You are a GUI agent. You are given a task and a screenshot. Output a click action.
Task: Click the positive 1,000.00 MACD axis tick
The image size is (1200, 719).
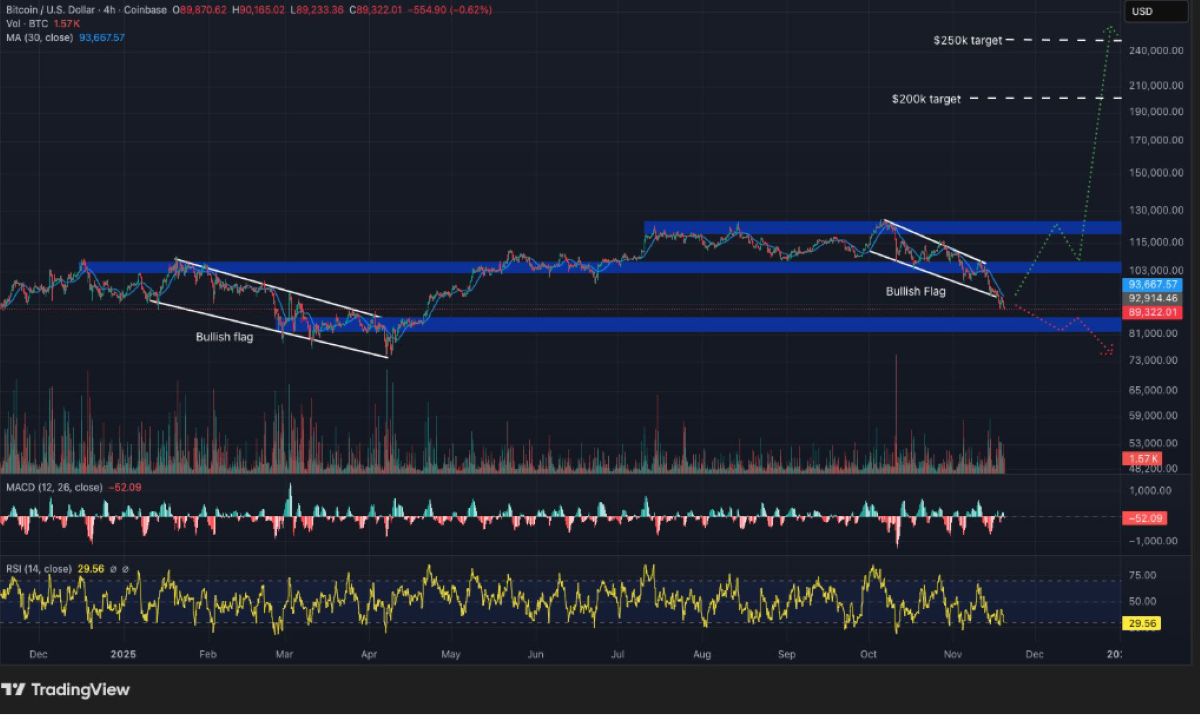point(1150,490)
